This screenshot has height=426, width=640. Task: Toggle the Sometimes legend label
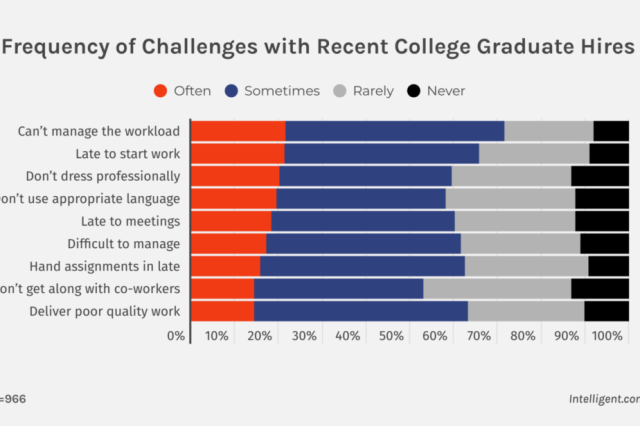279,91
